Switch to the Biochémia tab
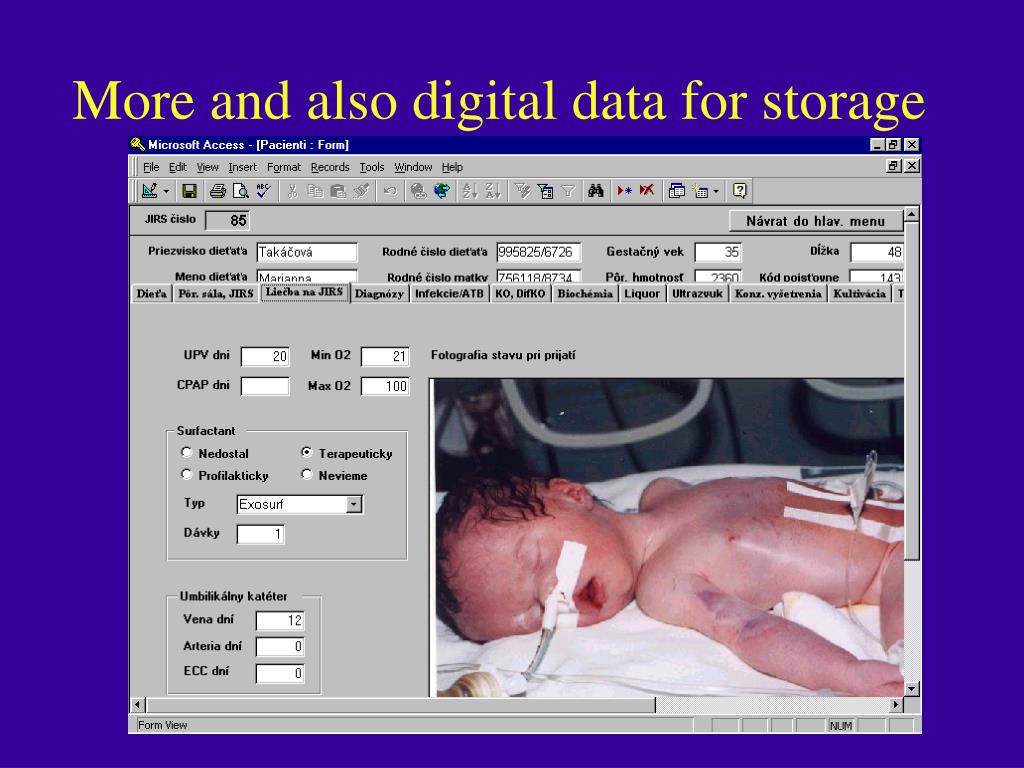This screenshot has height=768, width=1024. point(585,294)
